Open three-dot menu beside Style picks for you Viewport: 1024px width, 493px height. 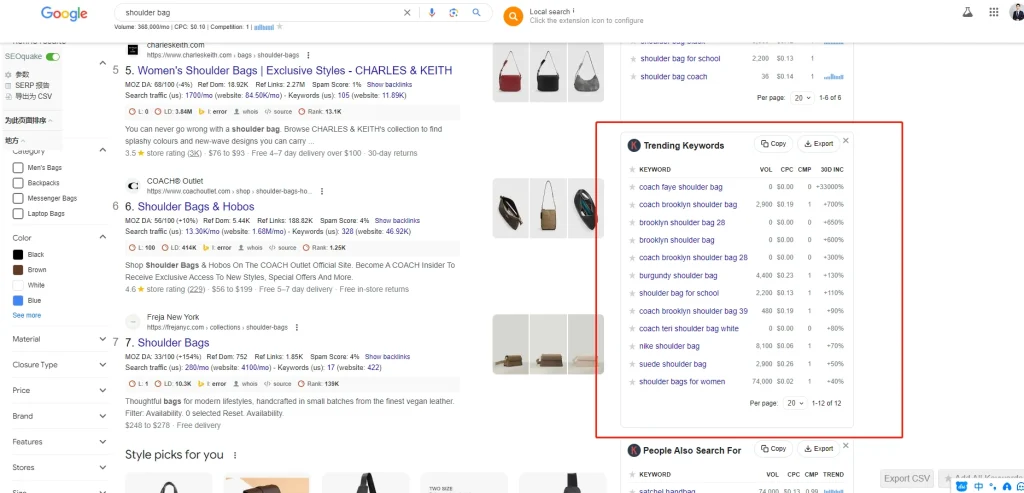pyautogui.click(x=235, y=455)
